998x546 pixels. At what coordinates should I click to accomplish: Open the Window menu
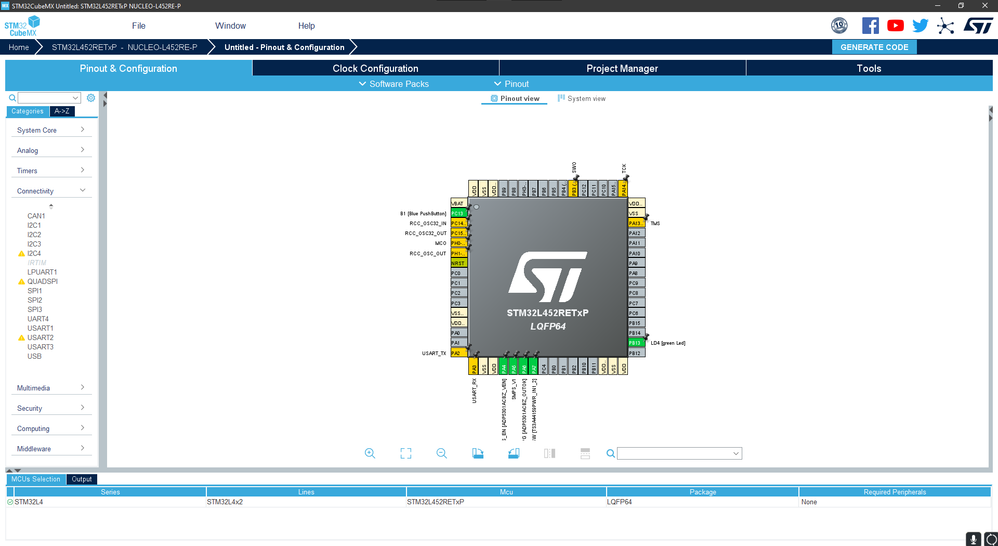(230, 26)
